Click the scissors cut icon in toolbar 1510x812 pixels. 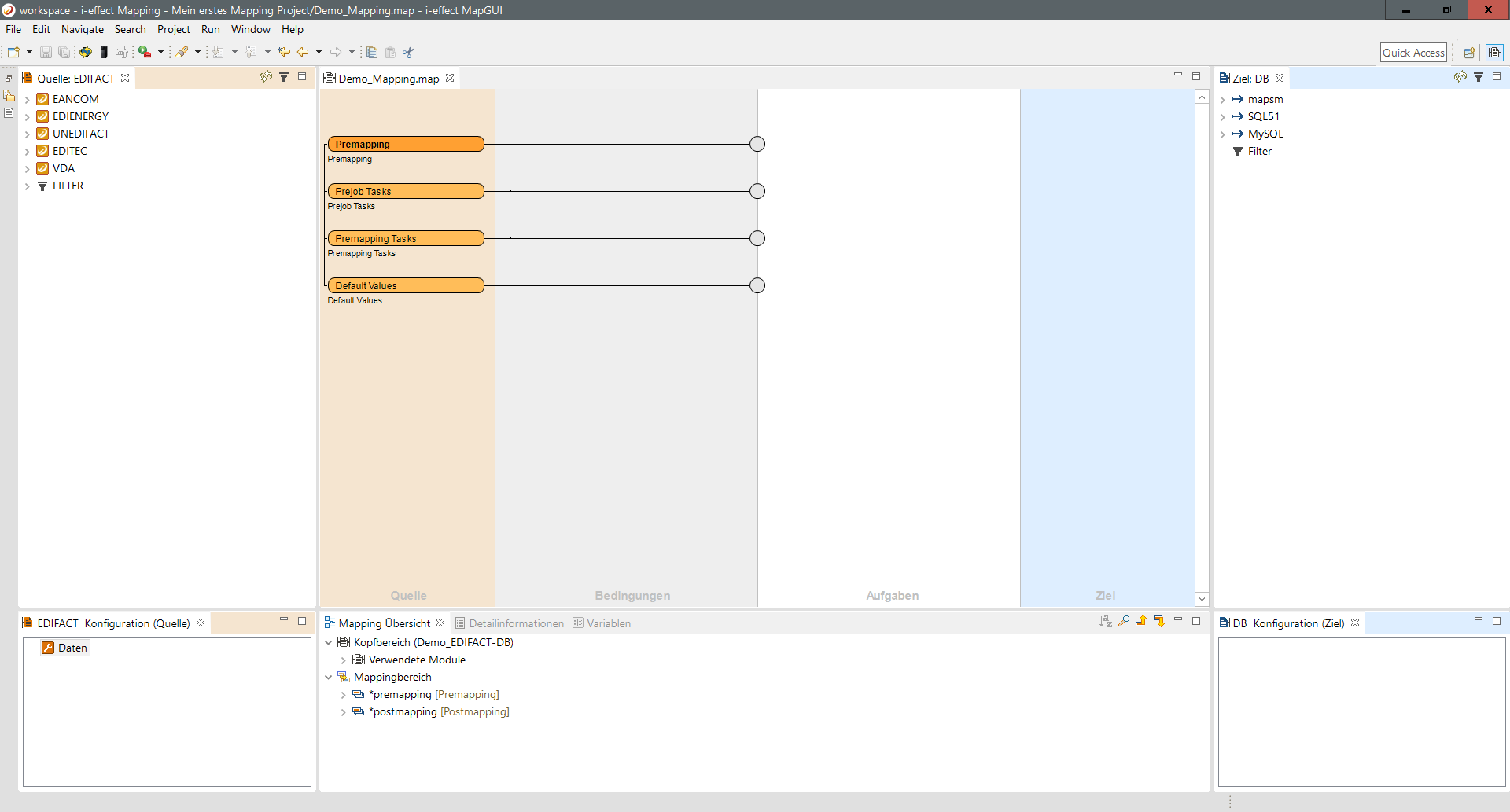407,53
